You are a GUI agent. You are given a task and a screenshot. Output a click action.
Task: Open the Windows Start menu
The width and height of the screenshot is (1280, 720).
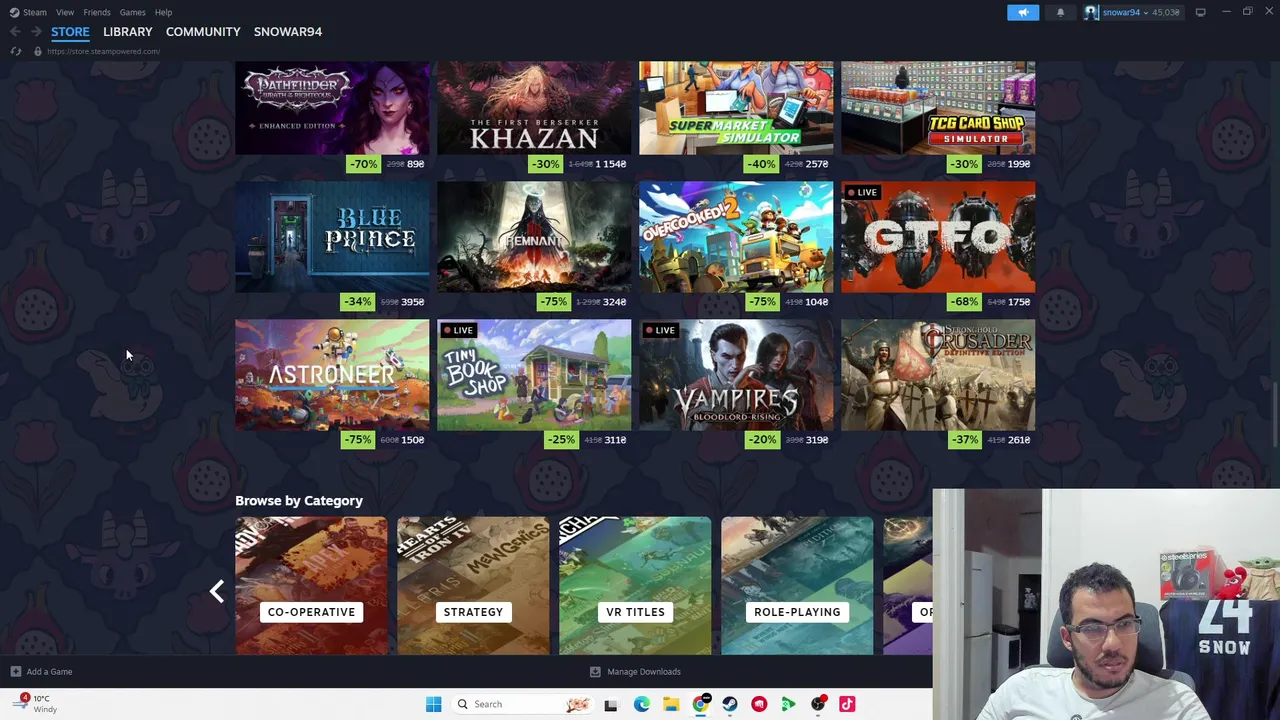[433, 704]
